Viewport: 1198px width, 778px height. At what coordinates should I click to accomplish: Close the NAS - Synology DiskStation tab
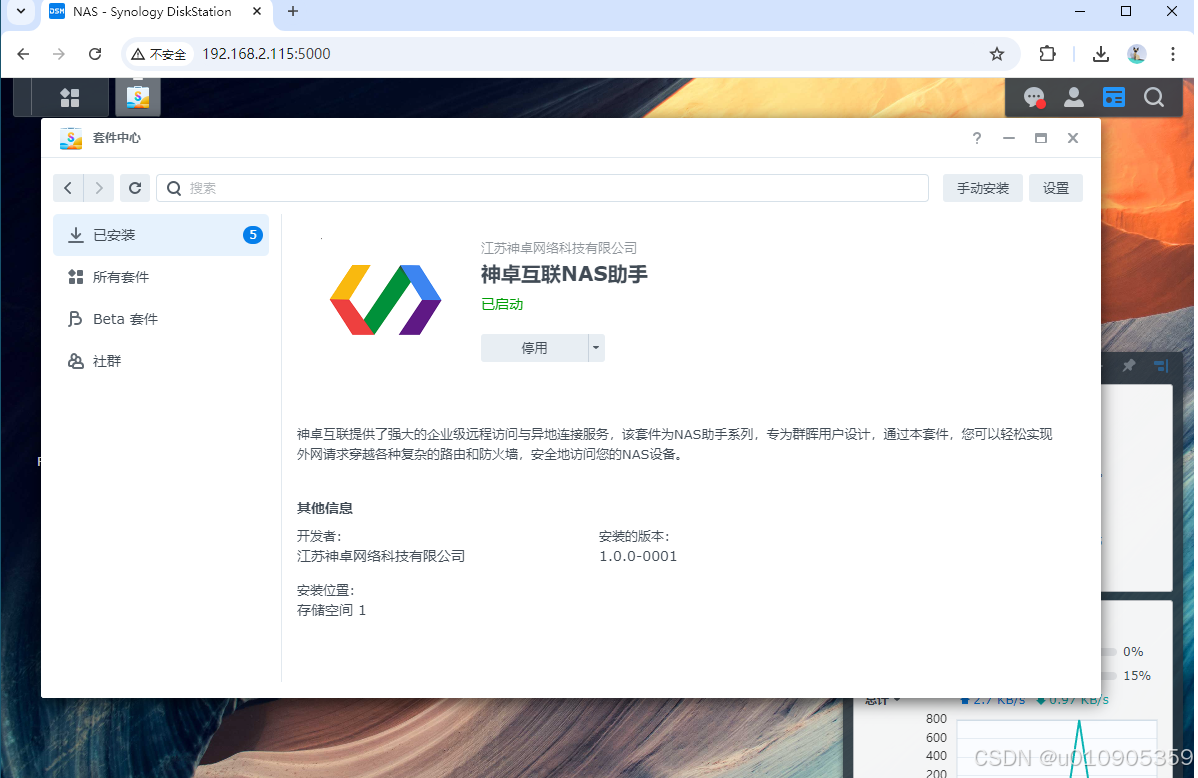click(x=257, y=11)
